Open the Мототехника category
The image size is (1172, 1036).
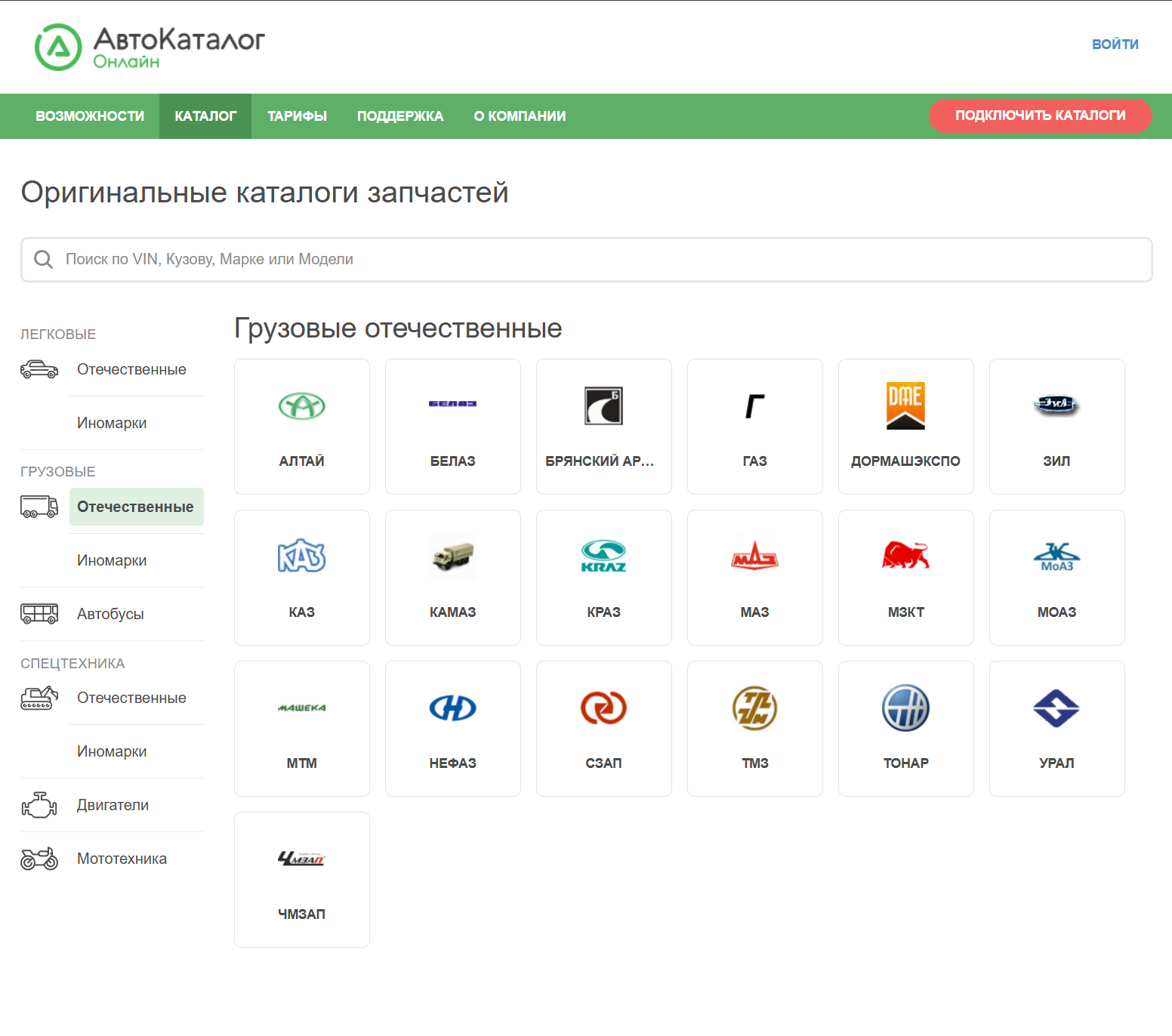pos(122,859)
